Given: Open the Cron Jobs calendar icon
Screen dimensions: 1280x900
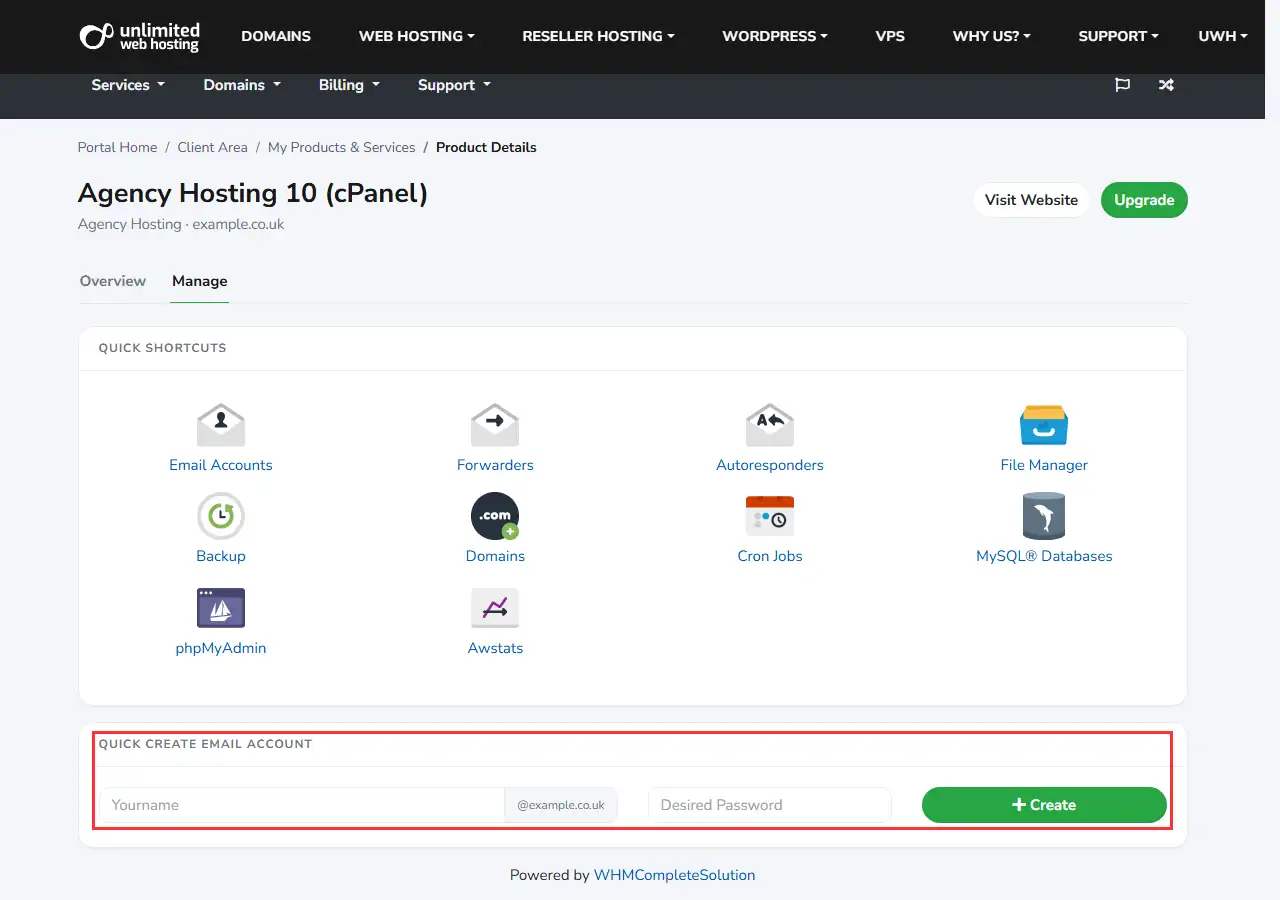Looking at the screenshot, I should 770,516.
